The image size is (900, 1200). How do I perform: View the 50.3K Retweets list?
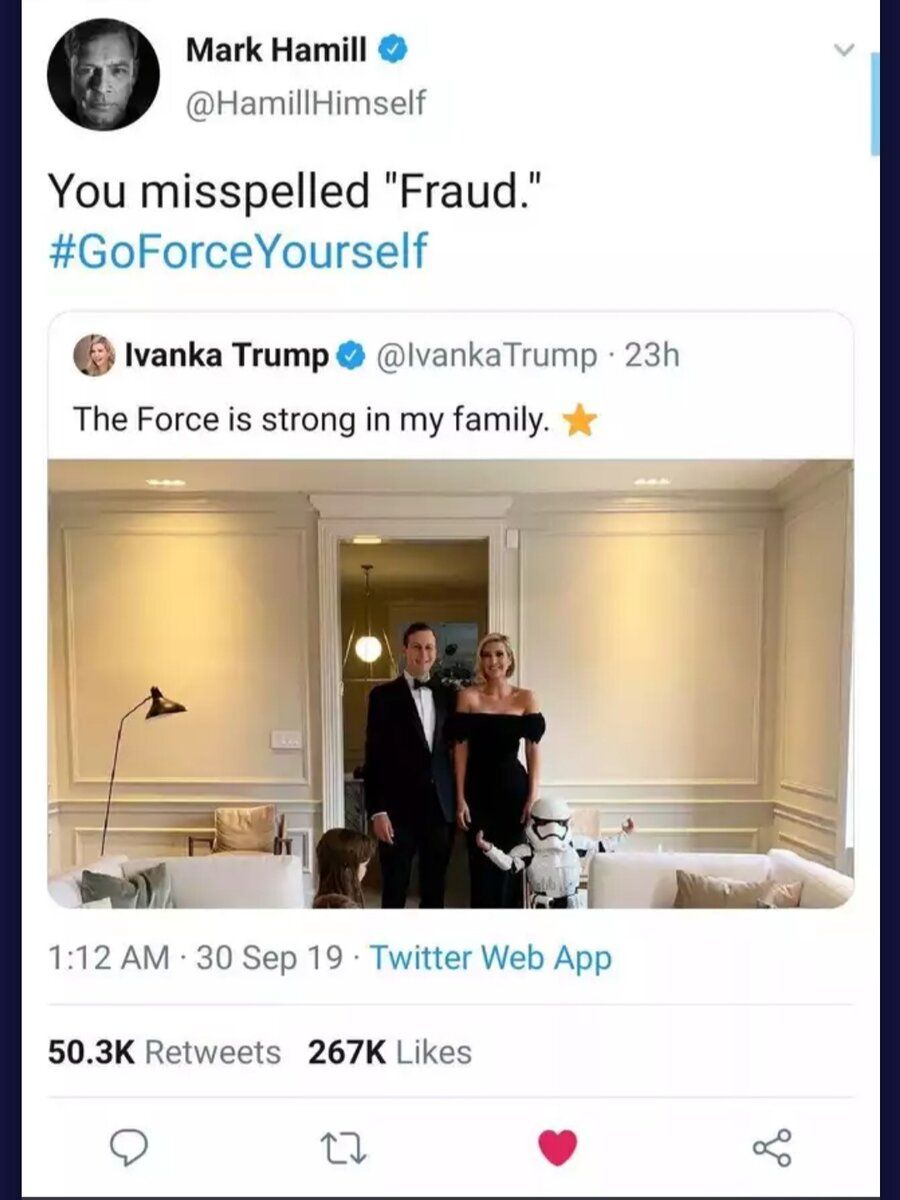point(165,1052)
